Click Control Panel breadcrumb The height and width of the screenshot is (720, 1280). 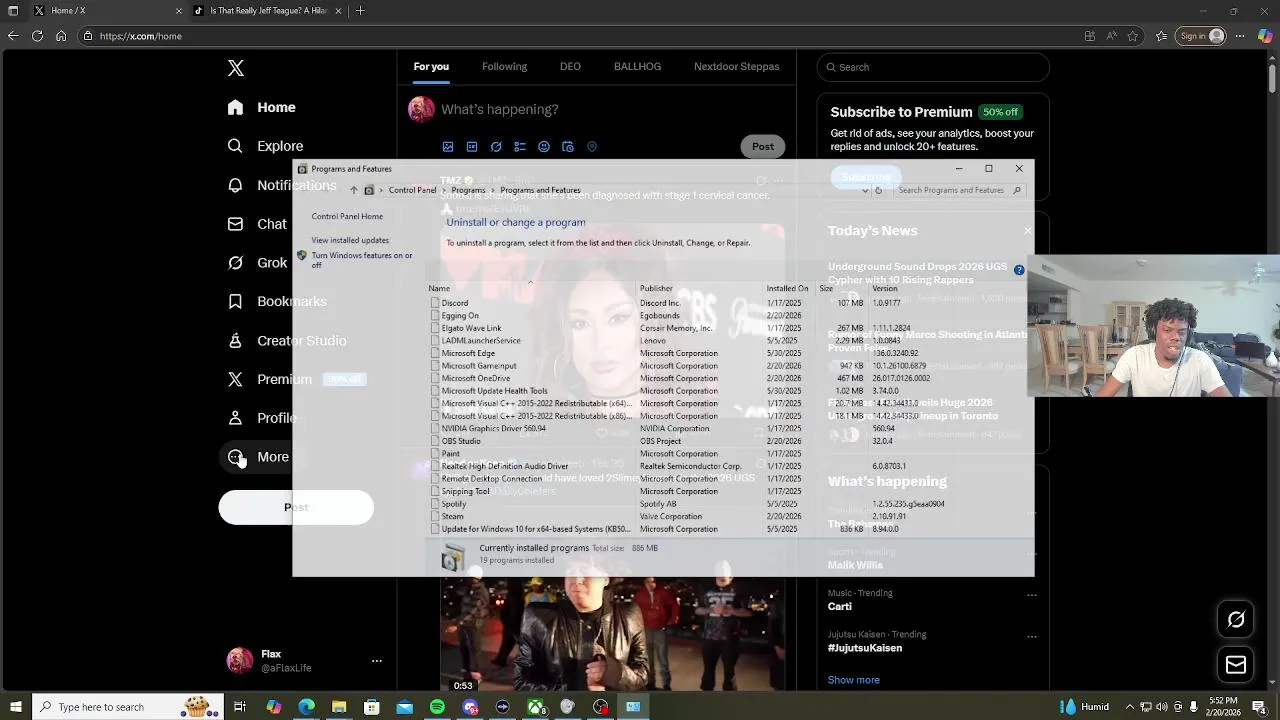click(x=412, y=190)
